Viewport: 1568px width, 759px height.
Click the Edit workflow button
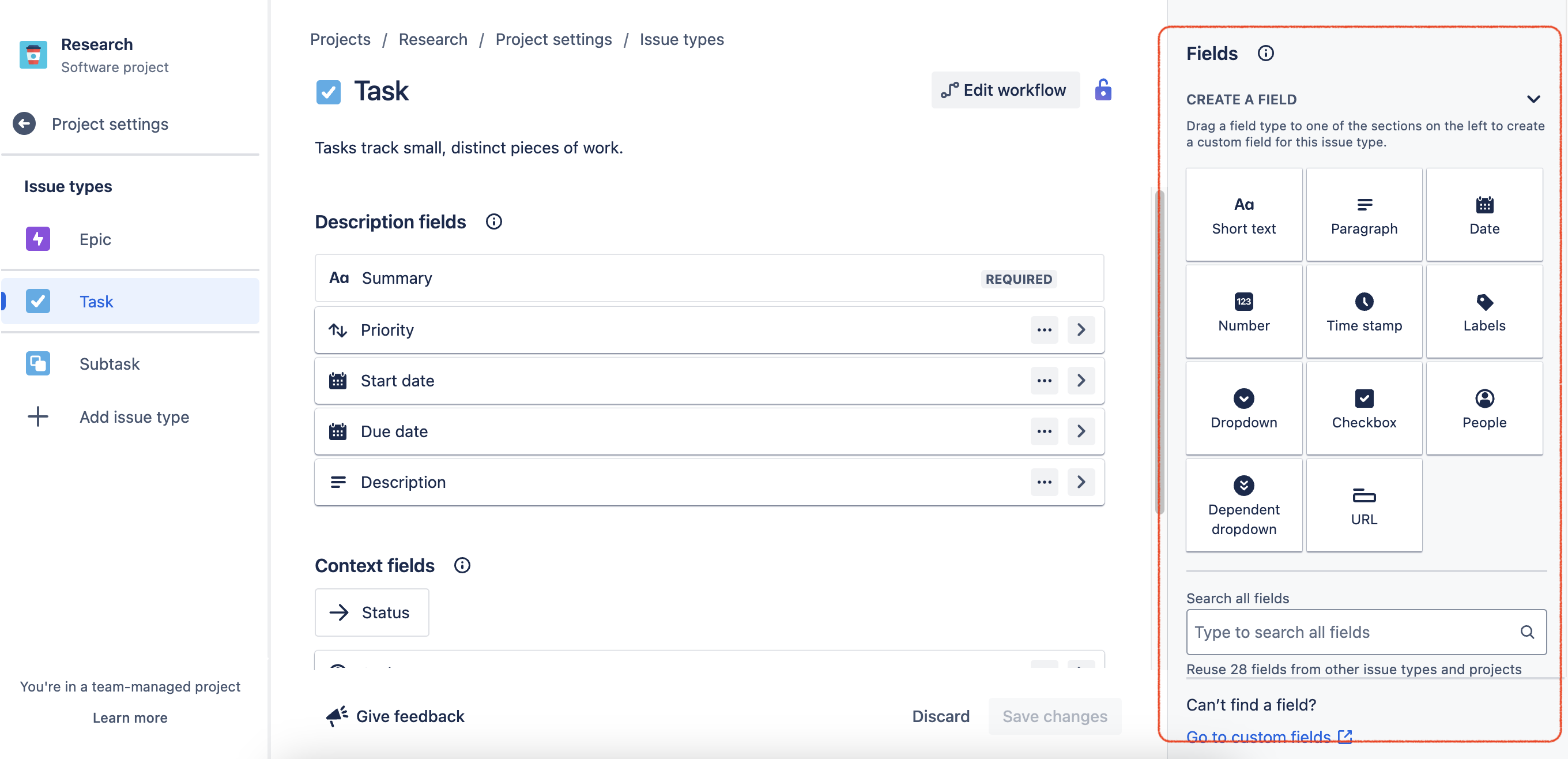[1005, 89]
